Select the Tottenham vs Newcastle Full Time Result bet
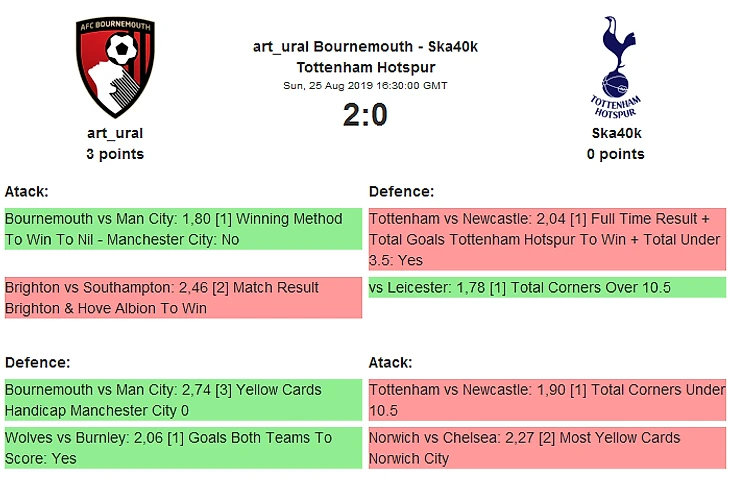Image resolution: width=730 pixels, height=480 pixels. point(547,239)
